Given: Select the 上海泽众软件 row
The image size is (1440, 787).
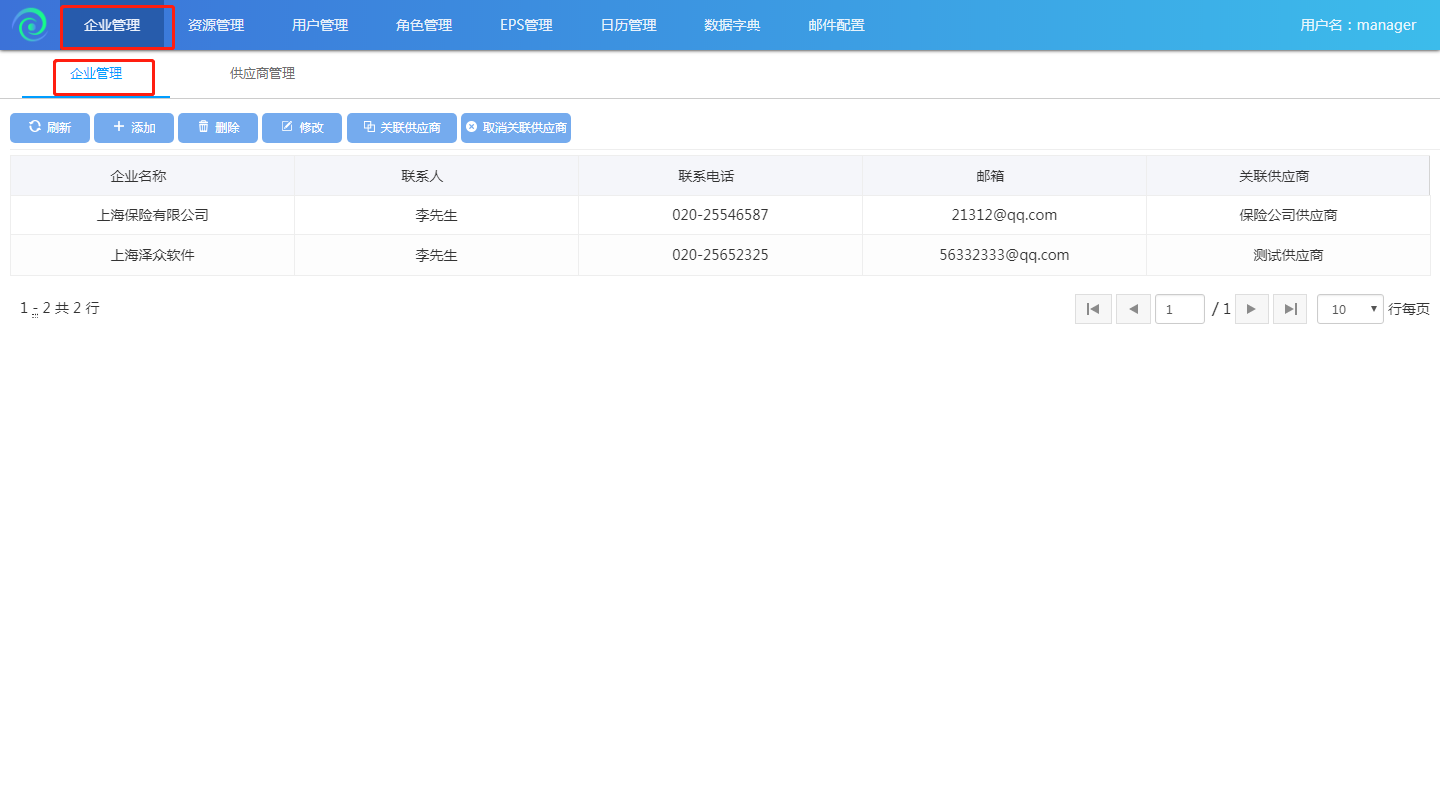Looking at the screenshot, I should [x=153, y=255].
